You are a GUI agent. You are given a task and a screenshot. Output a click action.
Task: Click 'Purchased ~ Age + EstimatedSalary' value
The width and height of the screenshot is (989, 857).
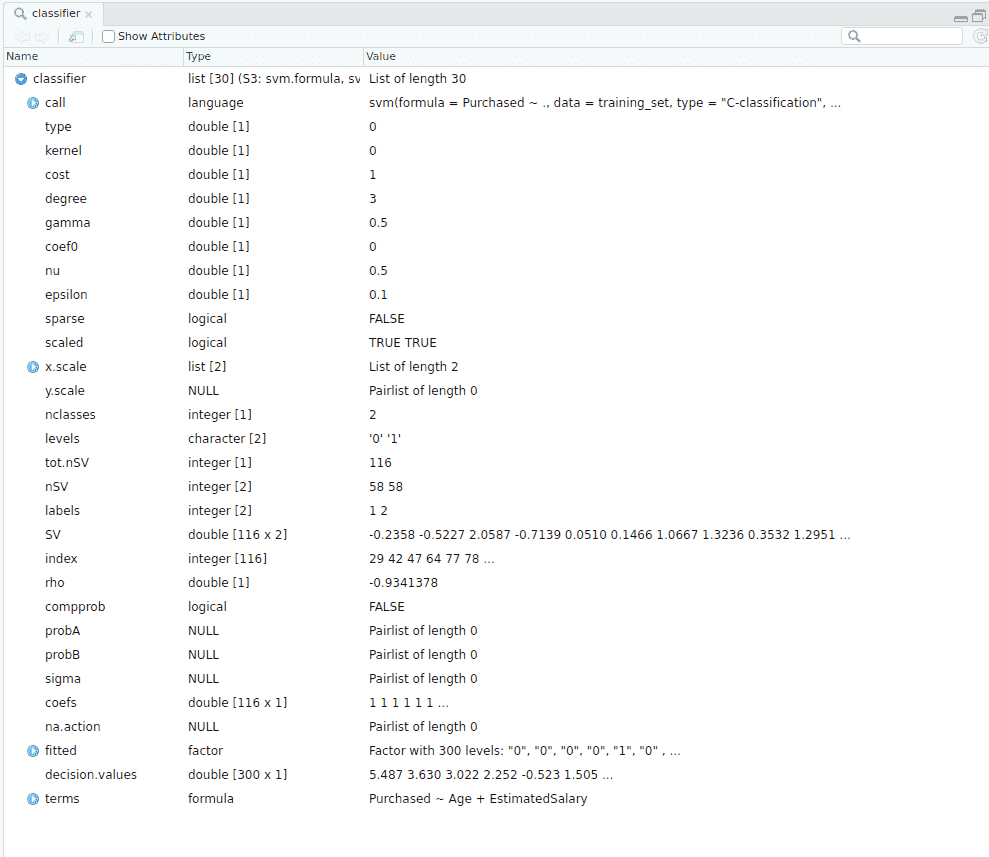(x=478, y=798)
